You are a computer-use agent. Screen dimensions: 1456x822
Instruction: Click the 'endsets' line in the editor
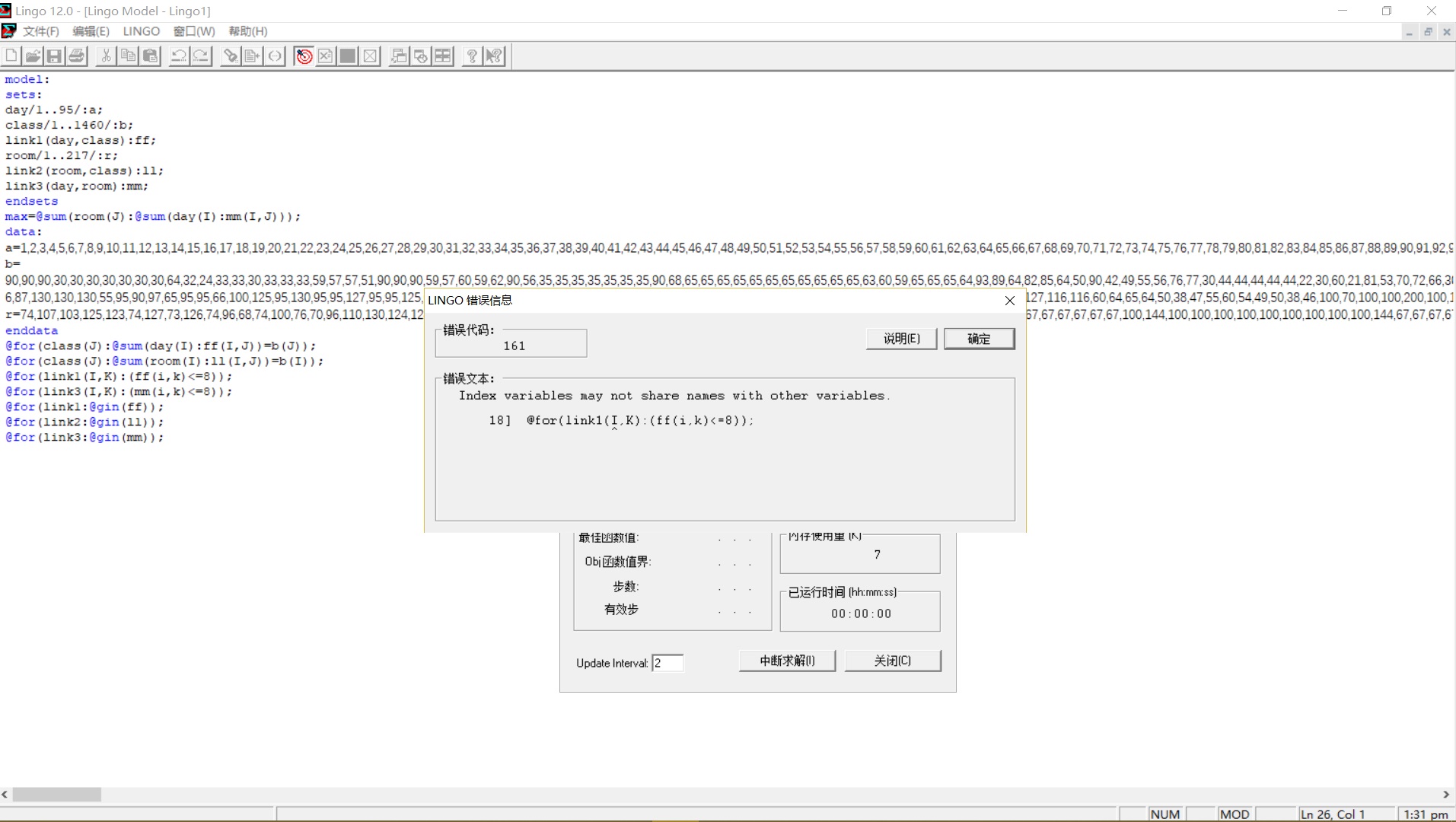[31, 201]
